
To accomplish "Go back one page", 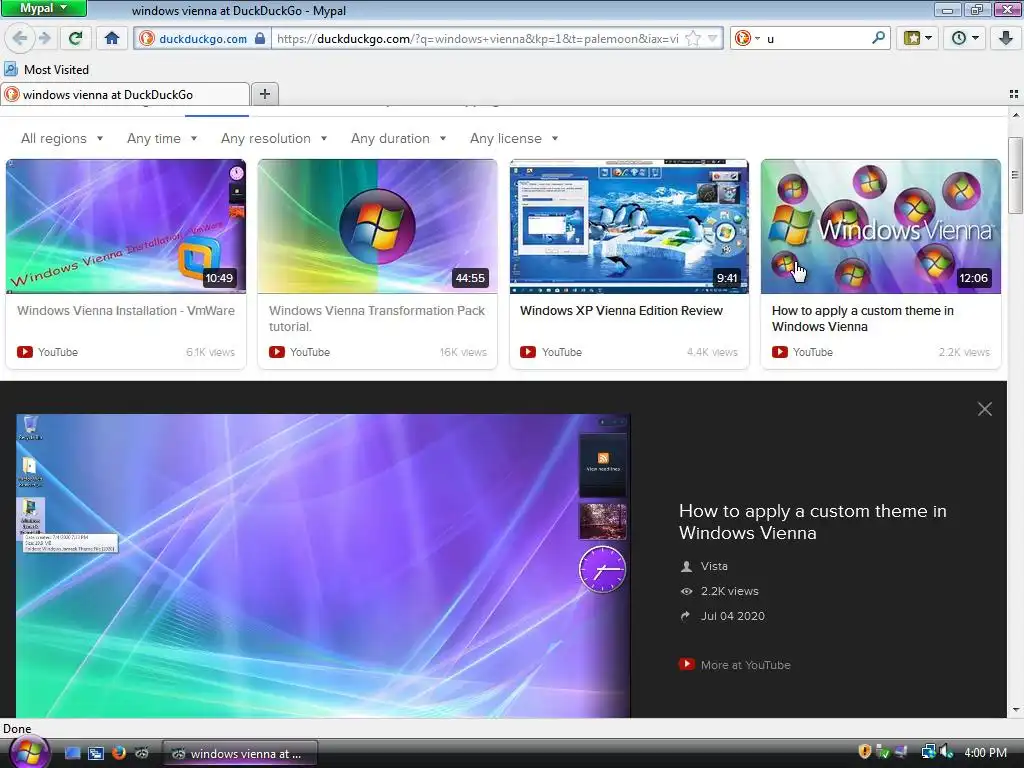I will tap(20, 39).
